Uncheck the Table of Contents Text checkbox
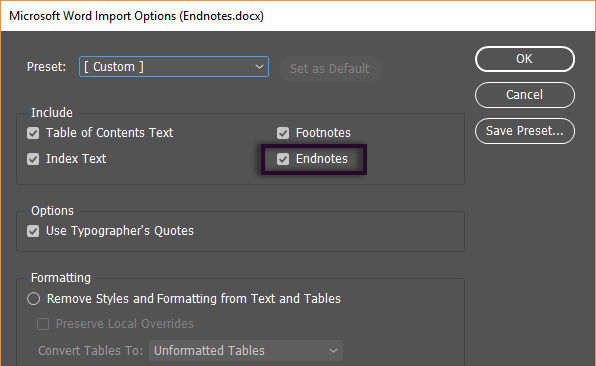Image resolution: width=596 pixels, height=366 pixels. tap(33, 133)
